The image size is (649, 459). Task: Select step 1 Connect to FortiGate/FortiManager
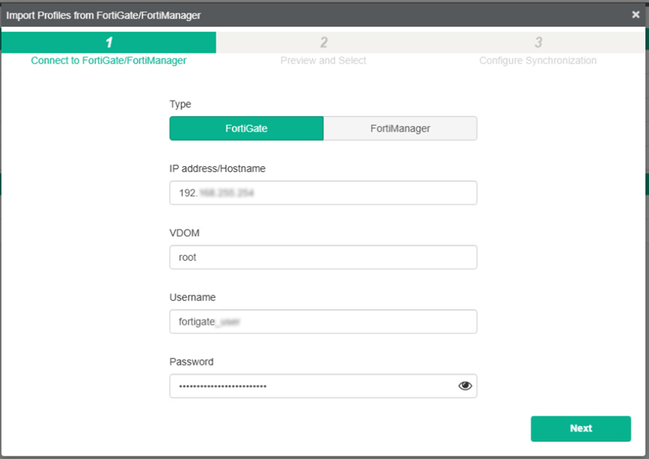(108, 49)
